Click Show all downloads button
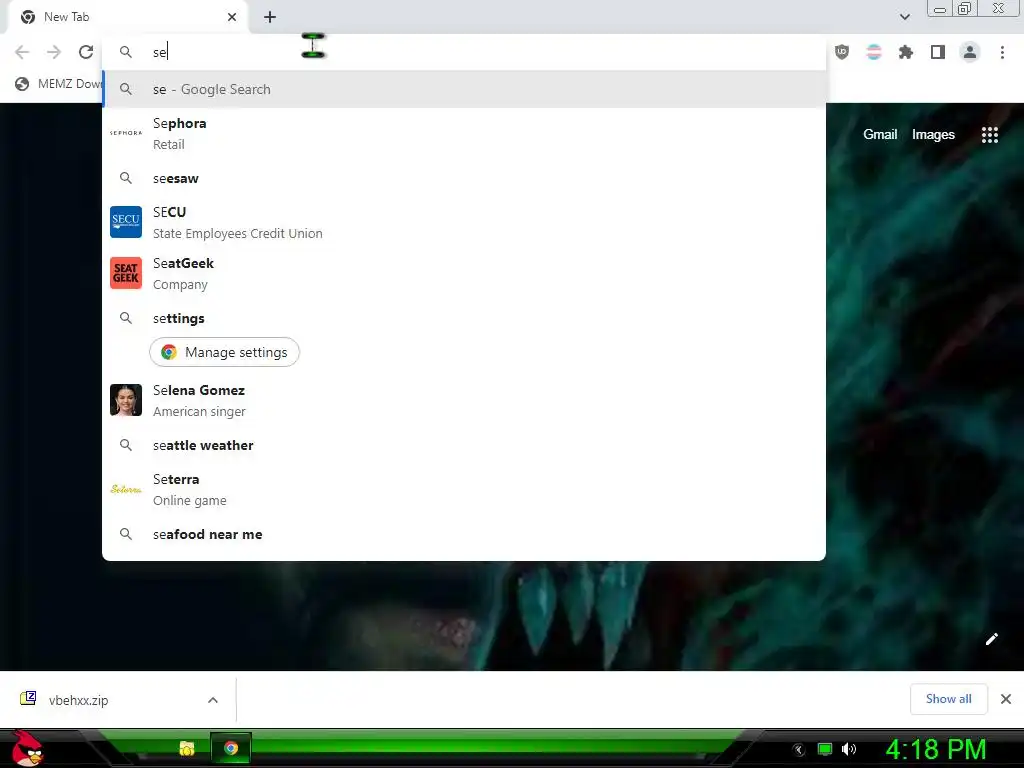This screenshot has height=768, width=1024. (948, 699)
